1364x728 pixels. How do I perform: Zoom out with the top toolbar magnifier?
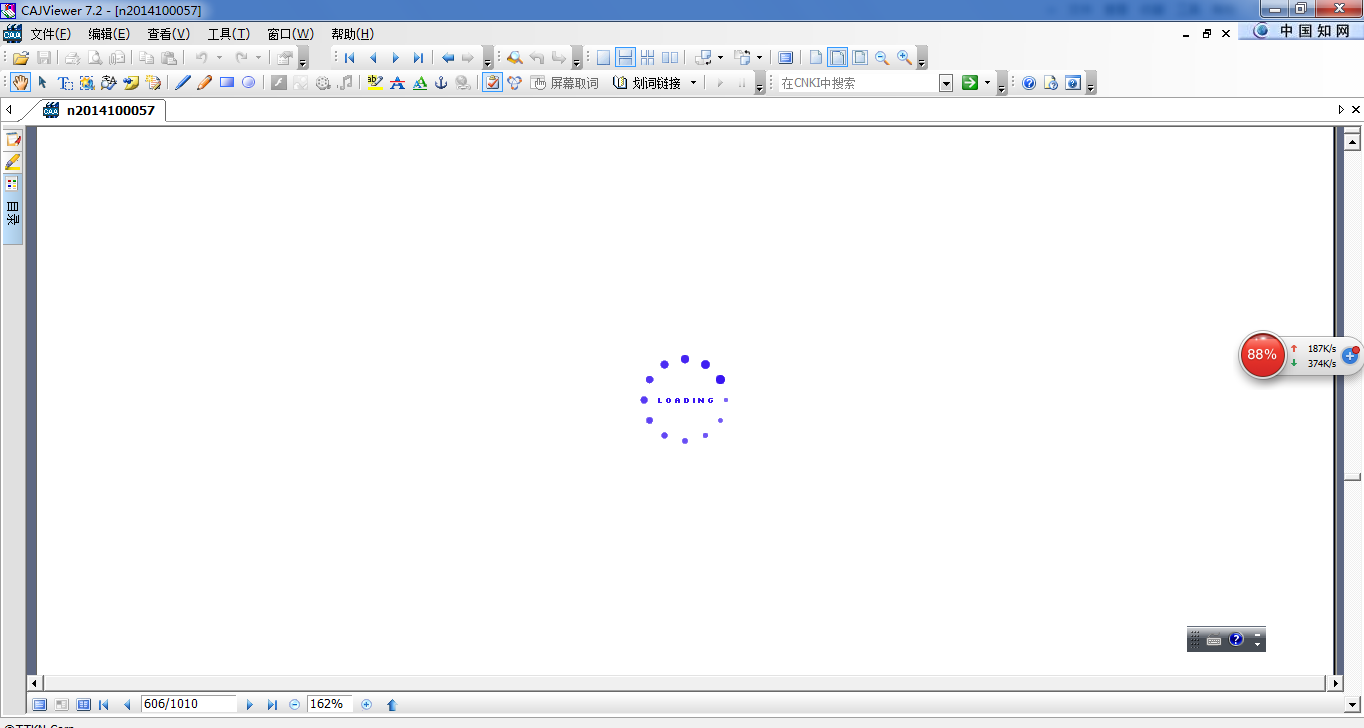click(882, 58)
